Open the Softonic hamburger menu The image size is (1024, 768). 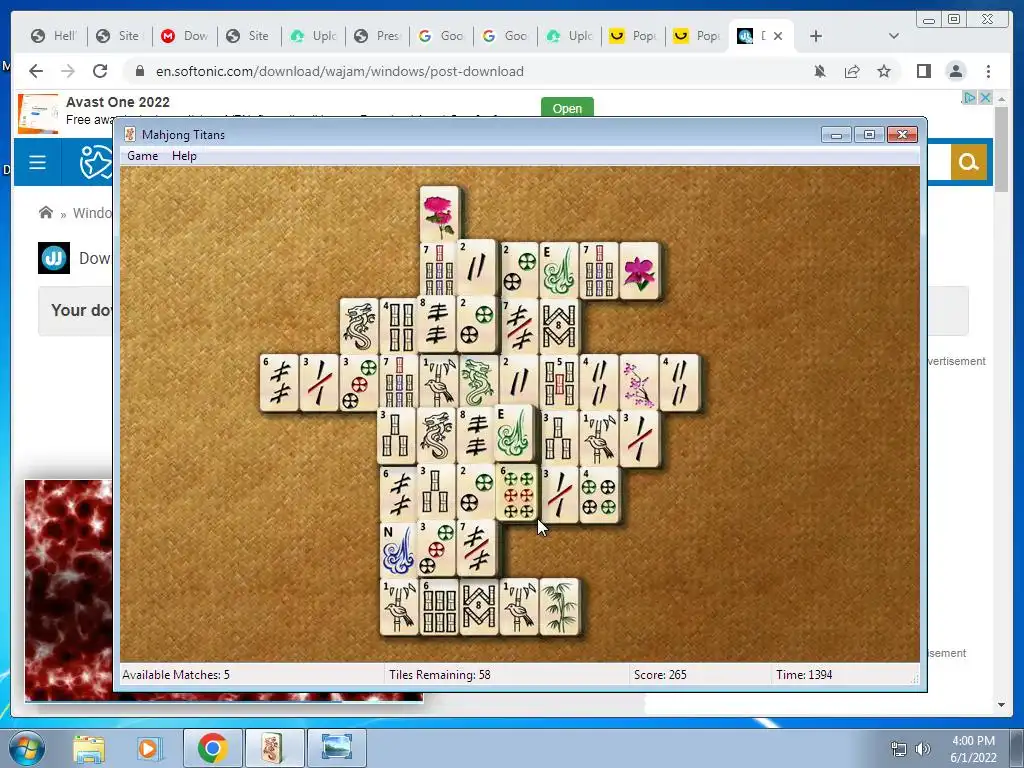pyautogui.click(x=37, y=162)
